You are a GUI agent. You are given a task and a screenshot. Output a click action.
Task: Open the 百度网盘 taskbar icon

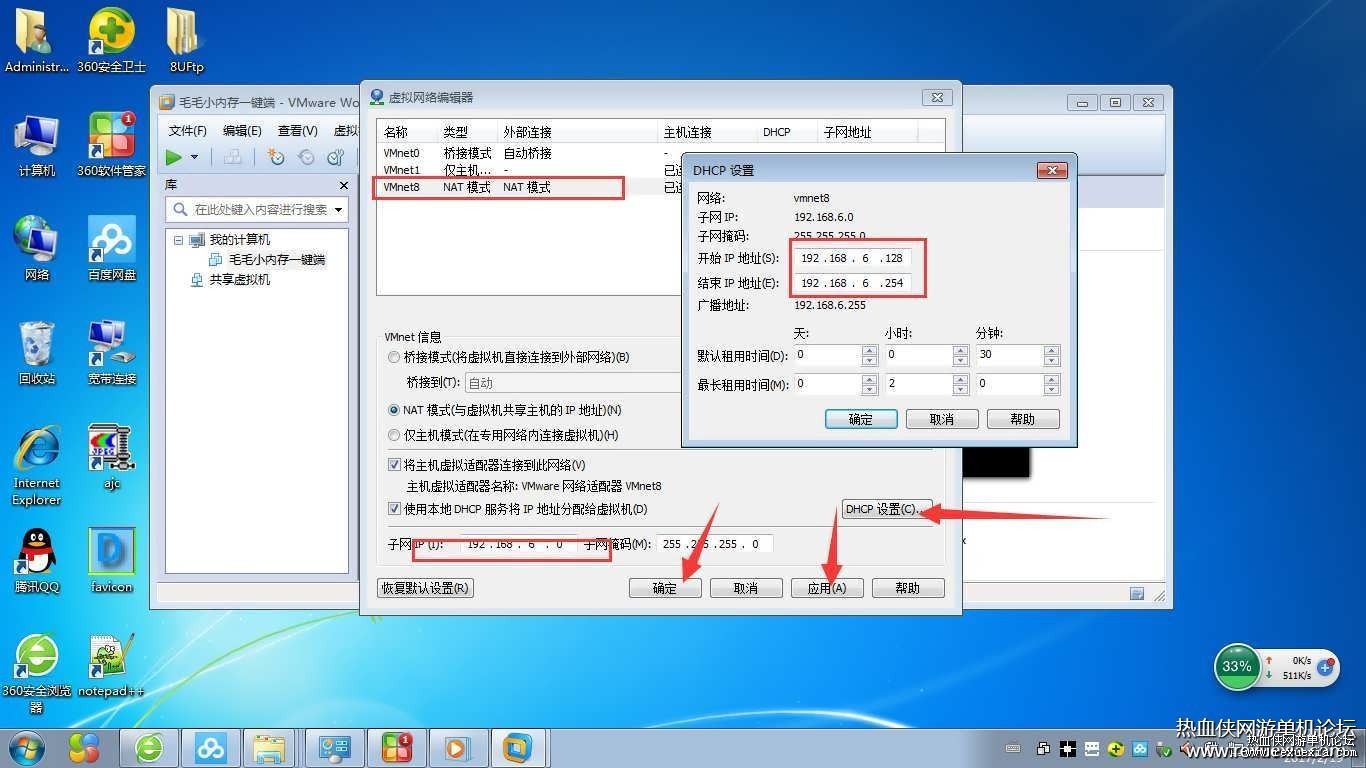coord(211,747)
